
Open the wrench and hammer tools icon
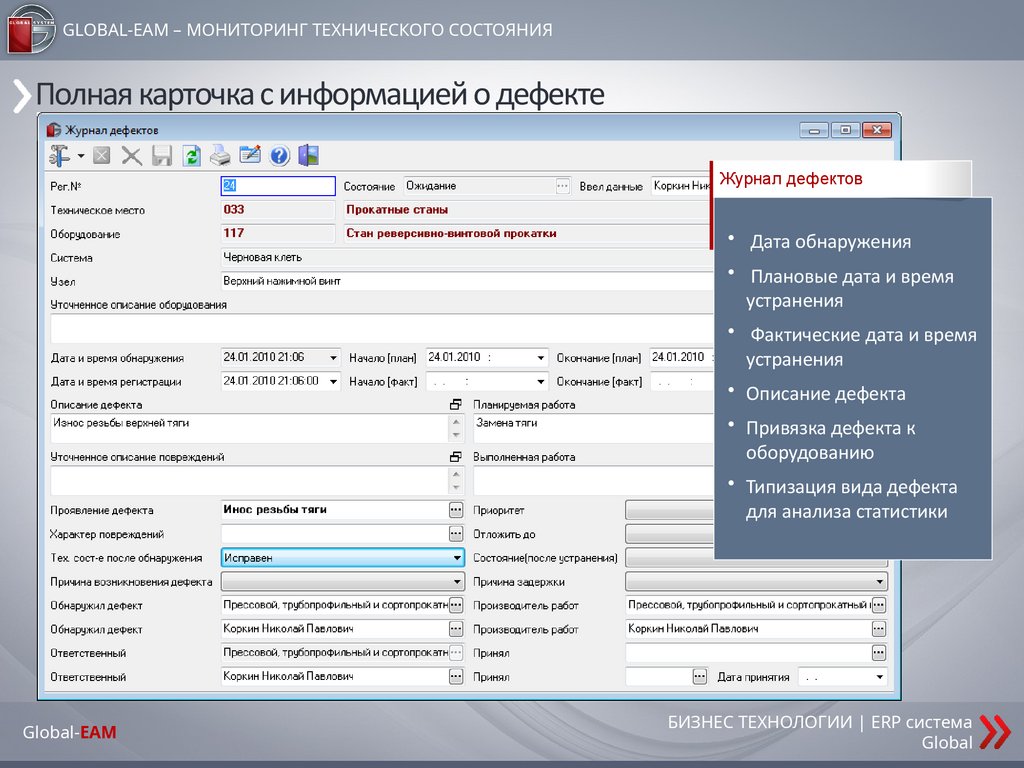[x=59, y=155]
